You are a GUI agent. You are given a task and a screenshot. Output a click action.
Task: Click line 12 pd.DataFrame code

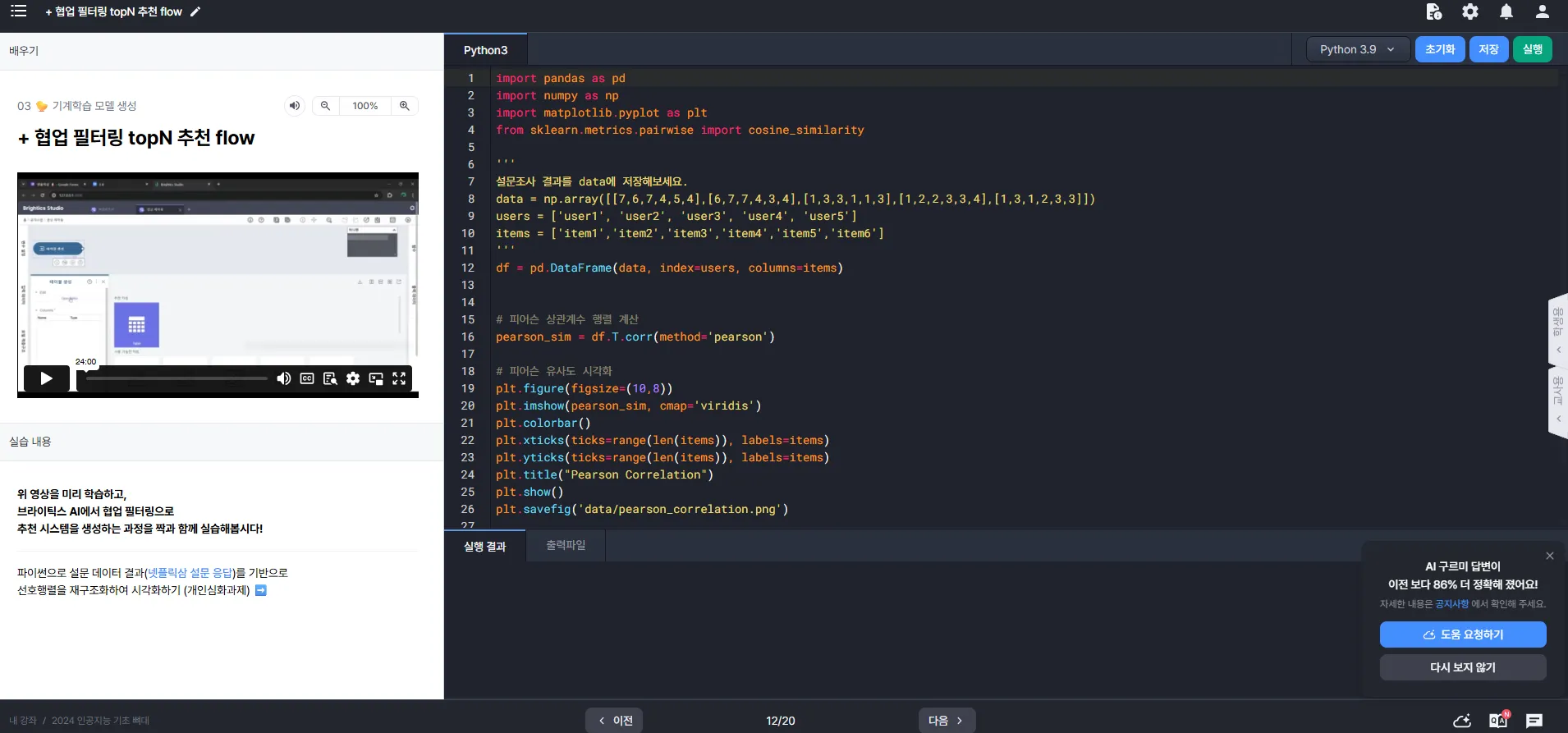[669, 268]
